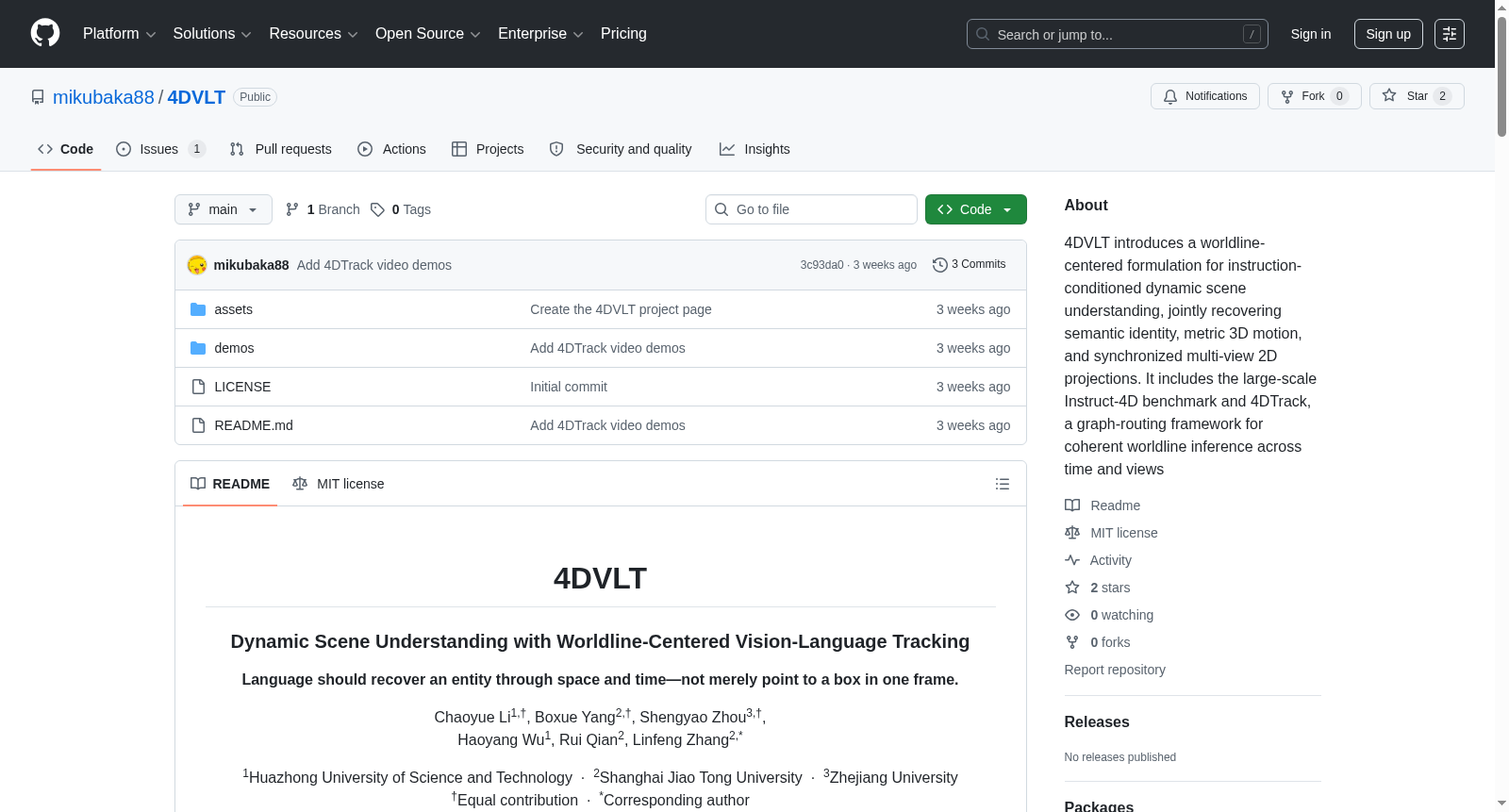Open the Readme link in About

pyautogui.click(x=1103, y=505)
